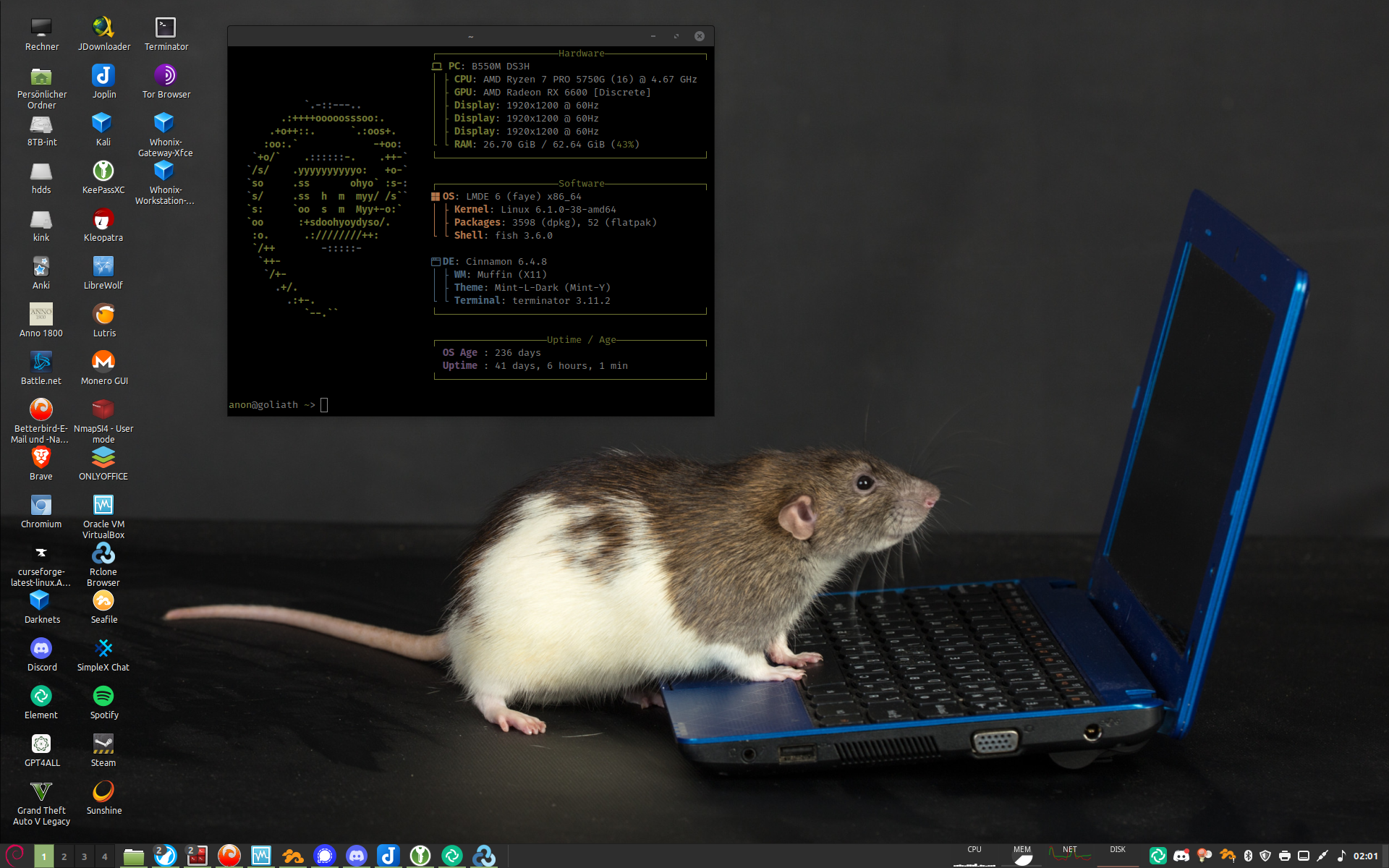This screenshot has height=868, width=1389.
Task: Click the Joplin icon in the taskbar
Action: tap(388, 856)
